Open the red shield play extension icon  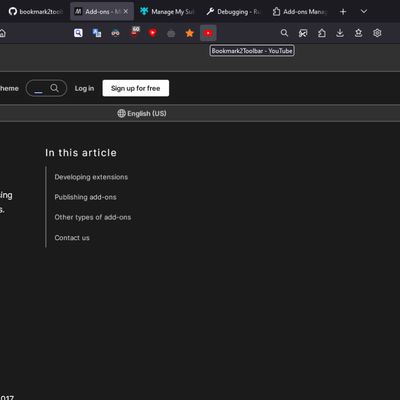[x=153, y=33]
